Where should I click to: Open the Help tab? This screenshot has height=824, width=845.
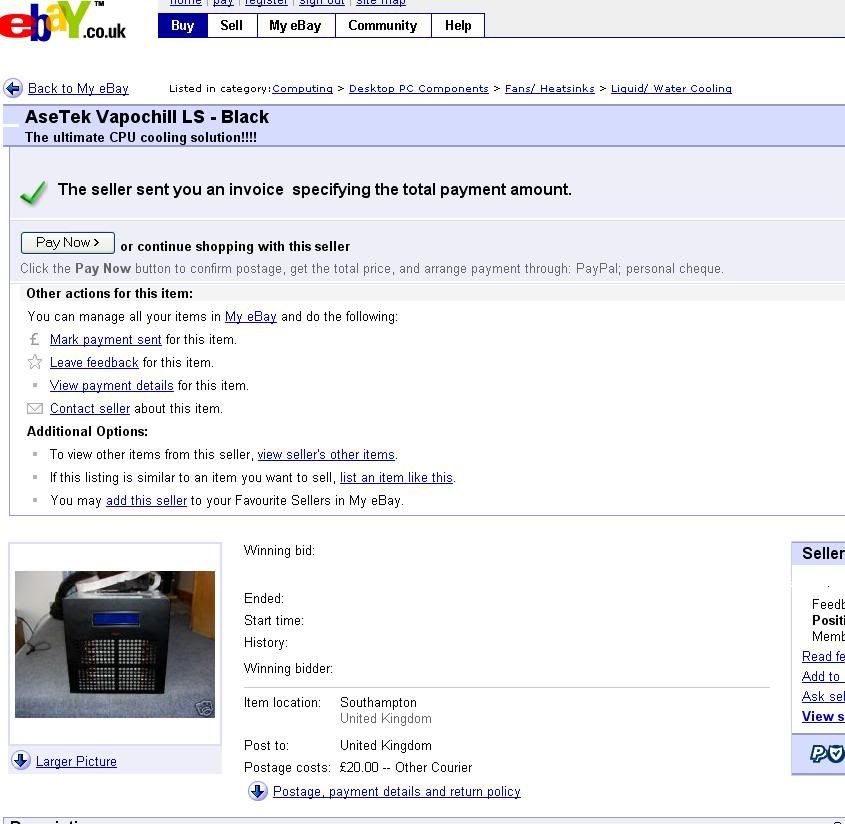coord(458,25)
